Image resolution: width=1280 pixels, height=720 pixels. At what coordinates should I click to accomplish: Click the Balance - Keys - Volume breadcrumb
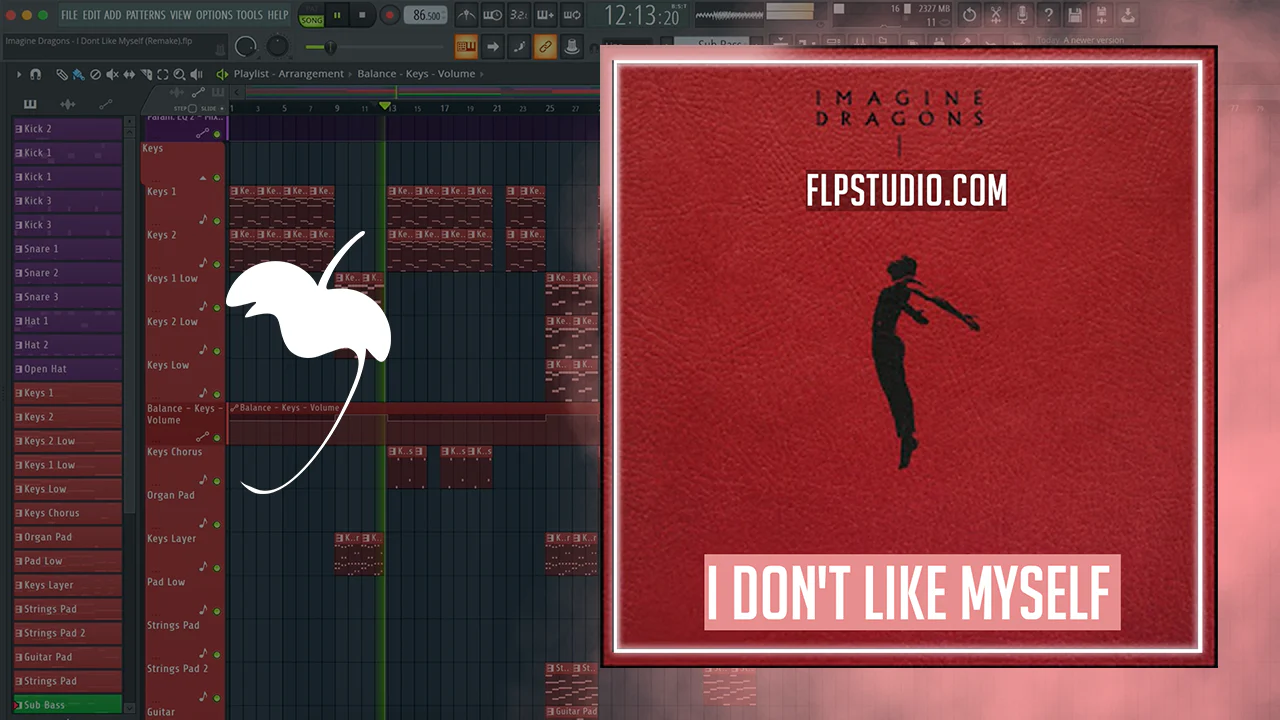[416, 74]
